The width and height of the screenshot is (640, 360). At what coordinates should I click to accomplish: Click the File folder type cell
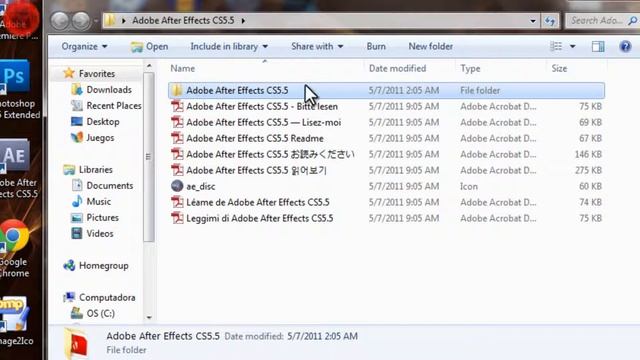(480, 91)
